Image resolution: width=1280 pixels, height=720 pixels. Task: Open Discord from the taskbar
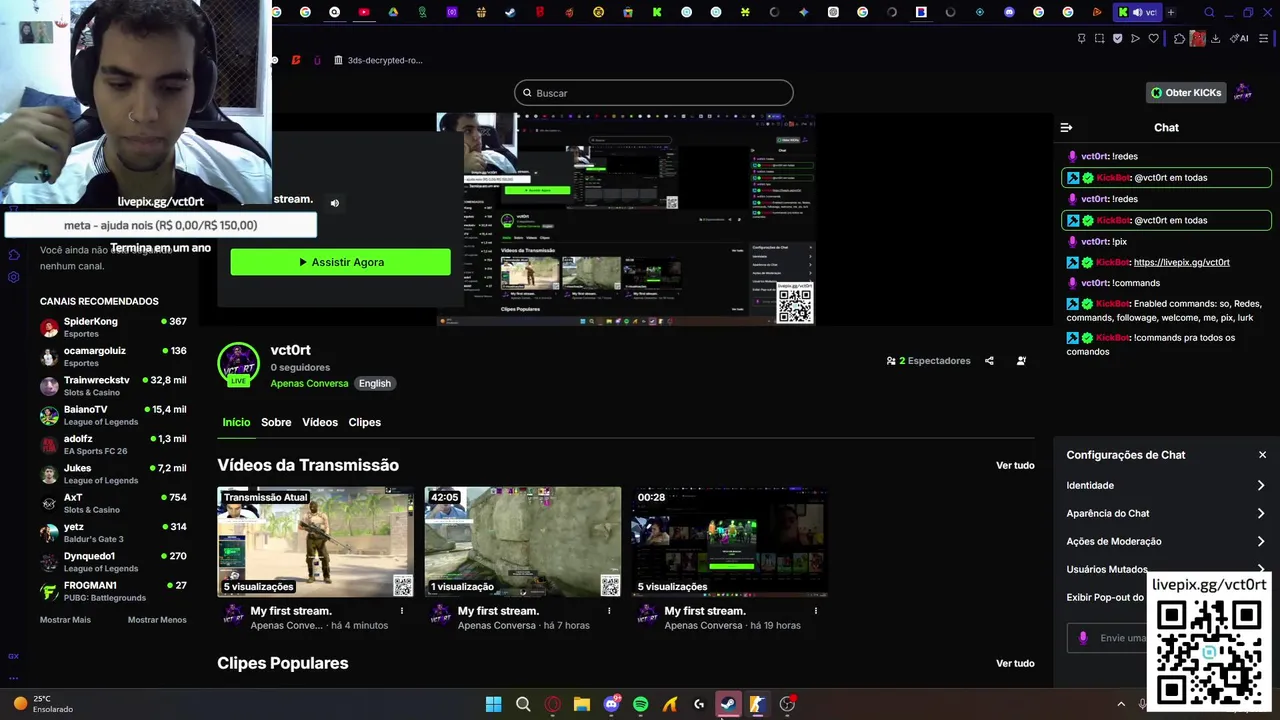tap(611, 704)
